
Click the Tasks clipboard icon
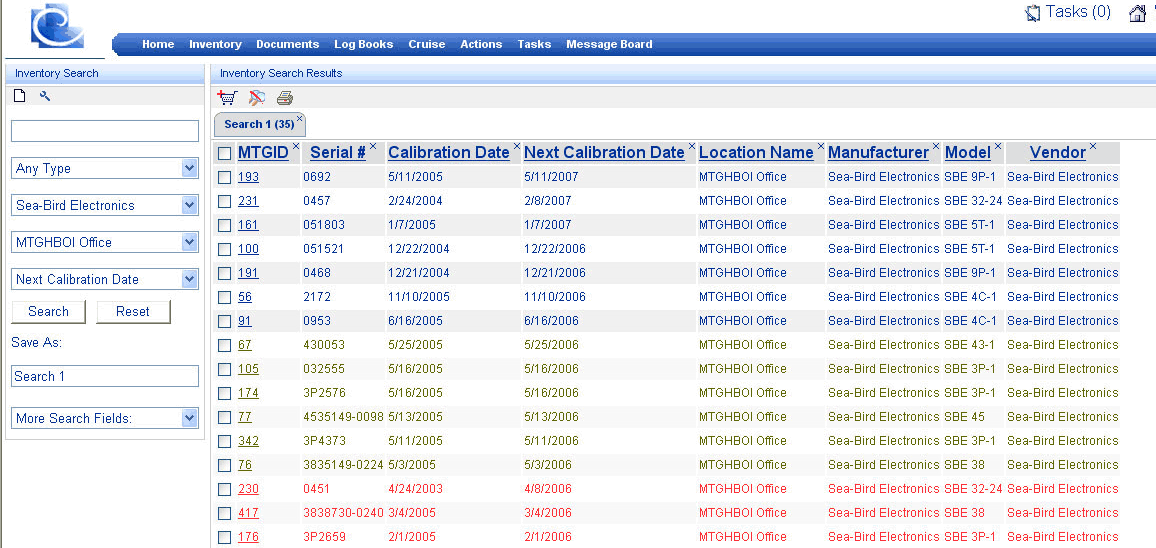coord(1033,13)
